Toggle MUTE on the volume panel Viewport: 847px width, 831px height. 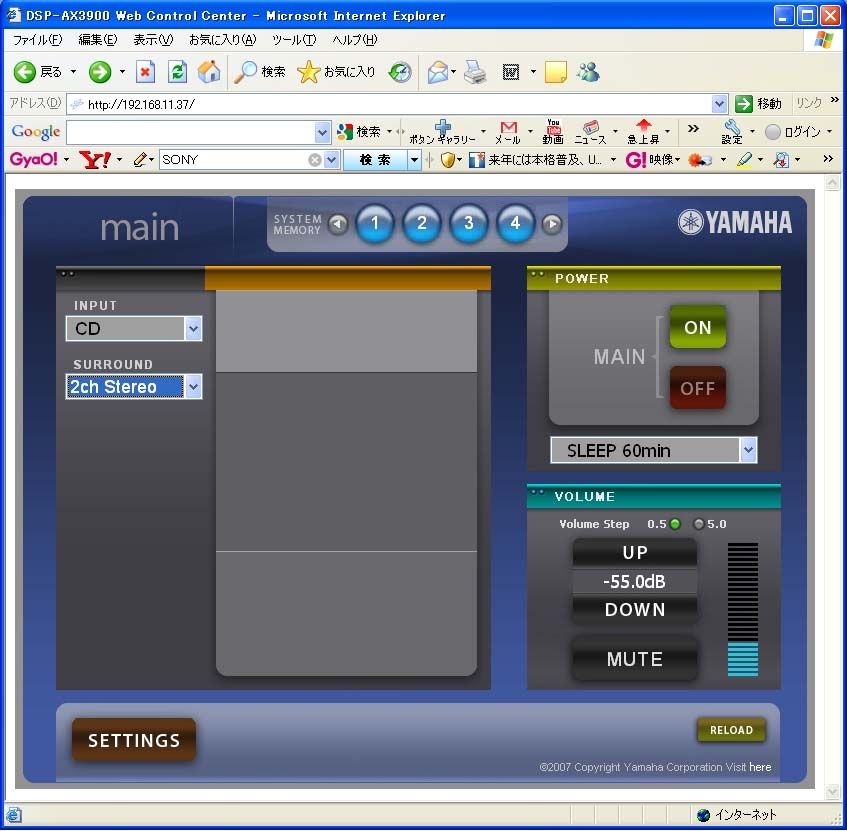click(x=635, y=659)
